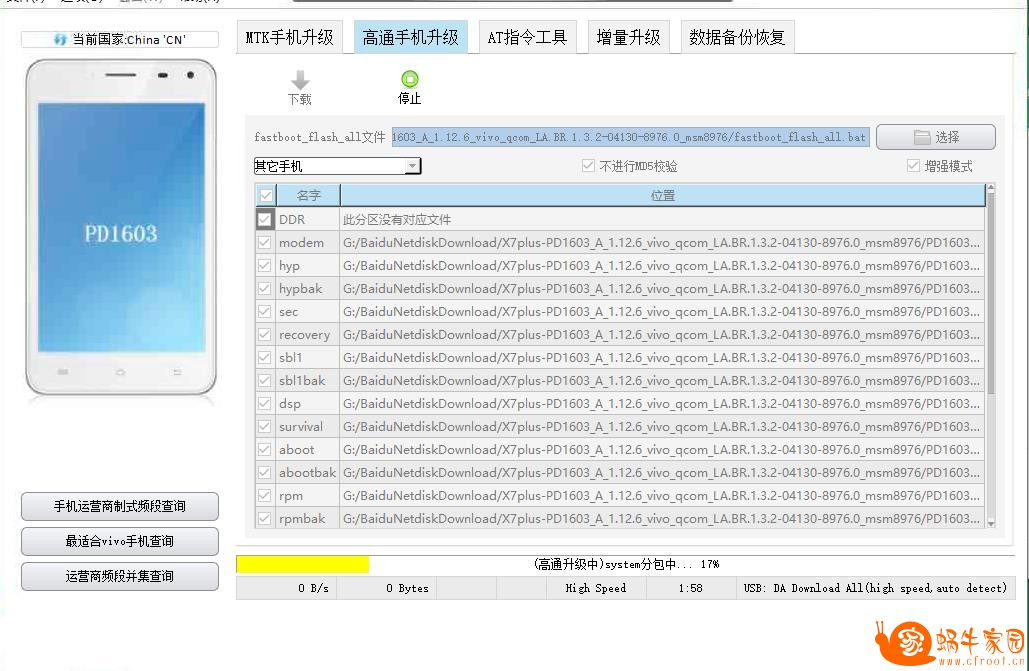Toggle the hypbak partition checkbox

click(x=264, y=288)
